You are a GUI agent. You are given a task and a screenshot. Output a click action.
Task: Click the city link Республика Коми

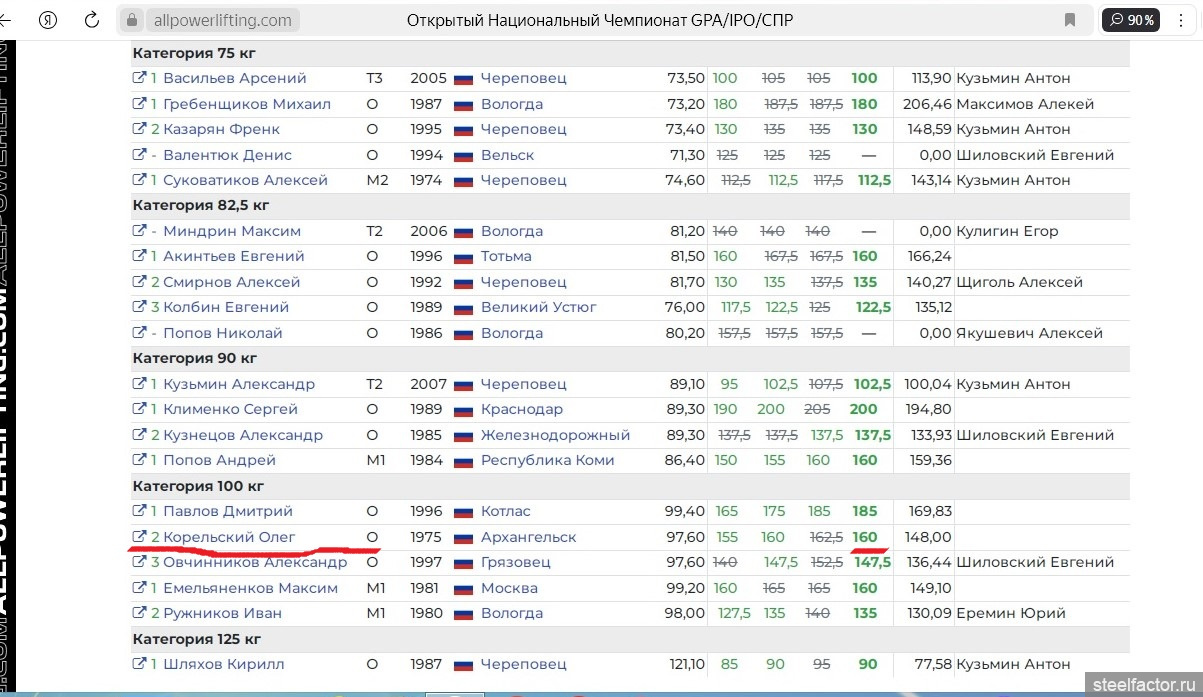tap(547, 460)
